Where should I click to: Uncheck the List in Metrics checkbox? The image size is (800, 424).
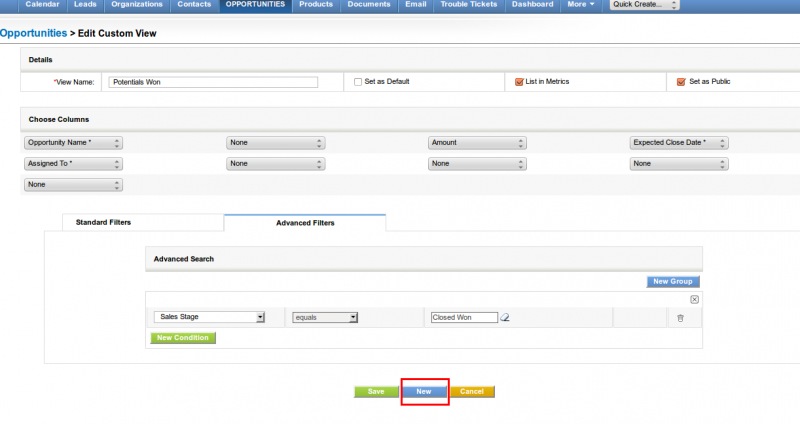[519, 82]
